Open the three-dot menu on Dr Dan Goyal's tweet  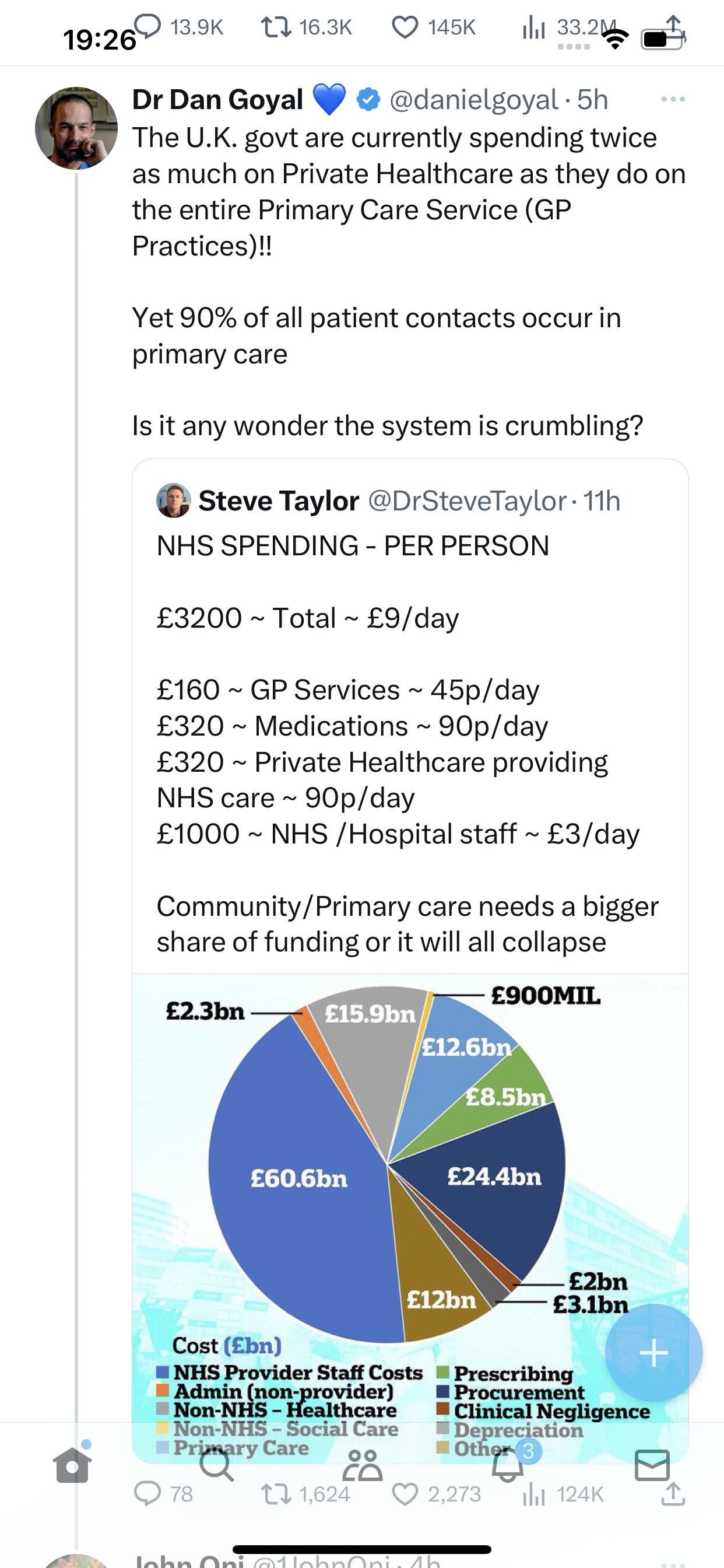673,99
